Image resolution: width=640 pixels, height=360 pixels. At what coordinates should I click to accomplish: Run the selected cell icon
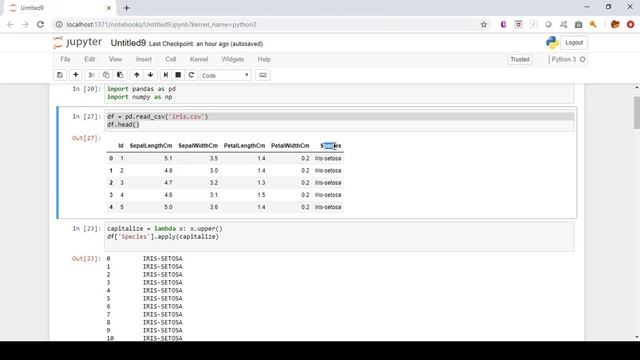(165, 75)
